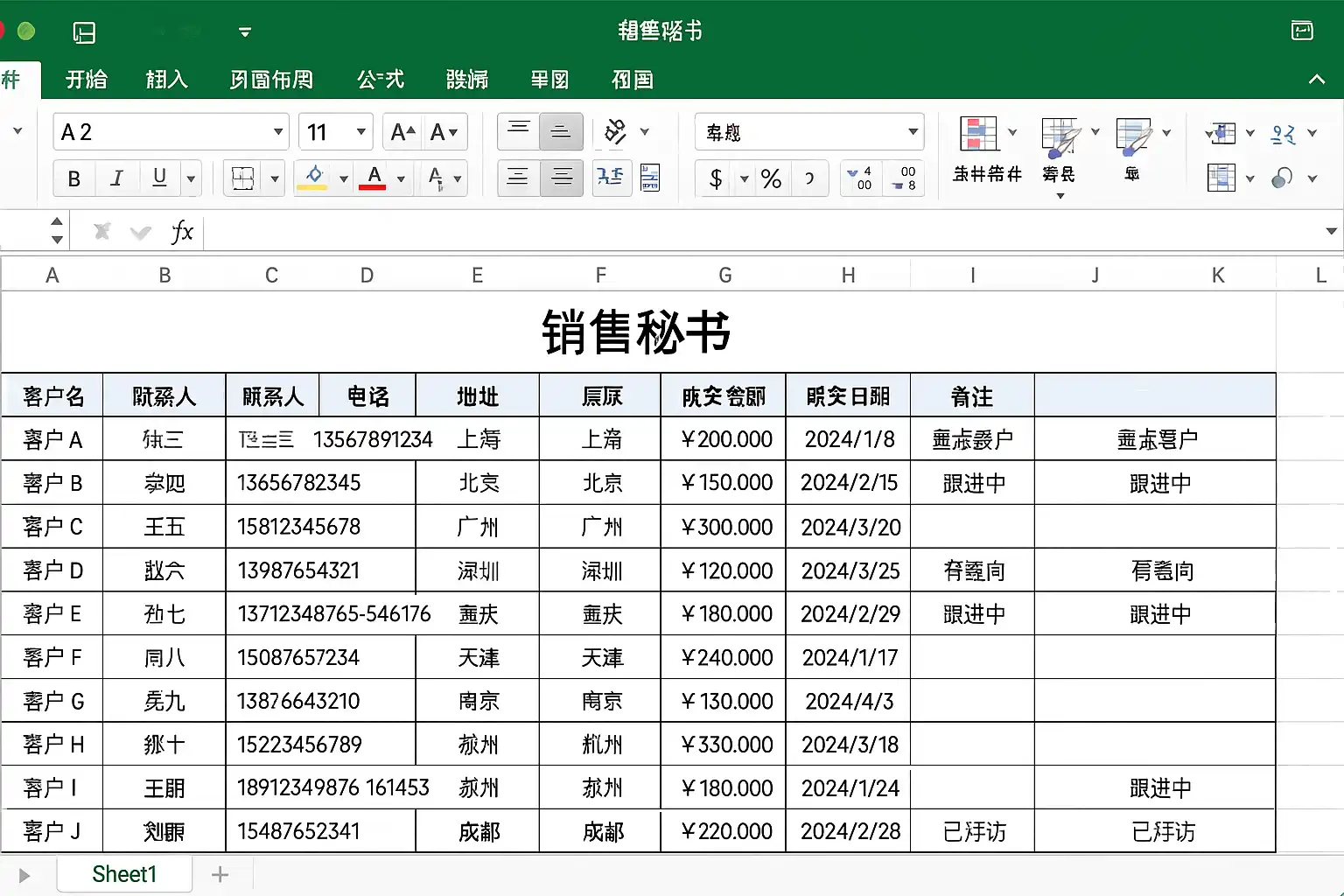Switch to the Sheet1 tab
The height and width of the screenshot is (896, 1344).
pyautogui.click(x=124, y=874)
